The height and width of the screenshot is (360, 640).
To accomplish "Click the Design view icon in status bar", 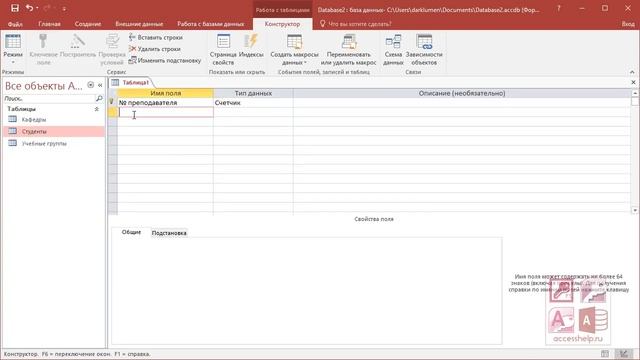I will click(x=623, y=354).
